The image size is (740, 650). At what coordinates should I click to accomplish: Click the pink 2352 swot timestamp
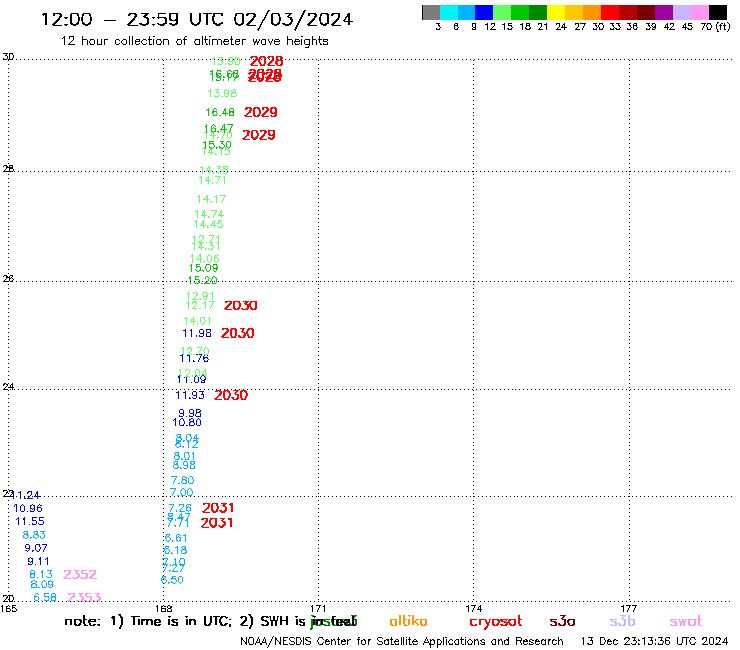pyautogui.click(x=80, y=574)
